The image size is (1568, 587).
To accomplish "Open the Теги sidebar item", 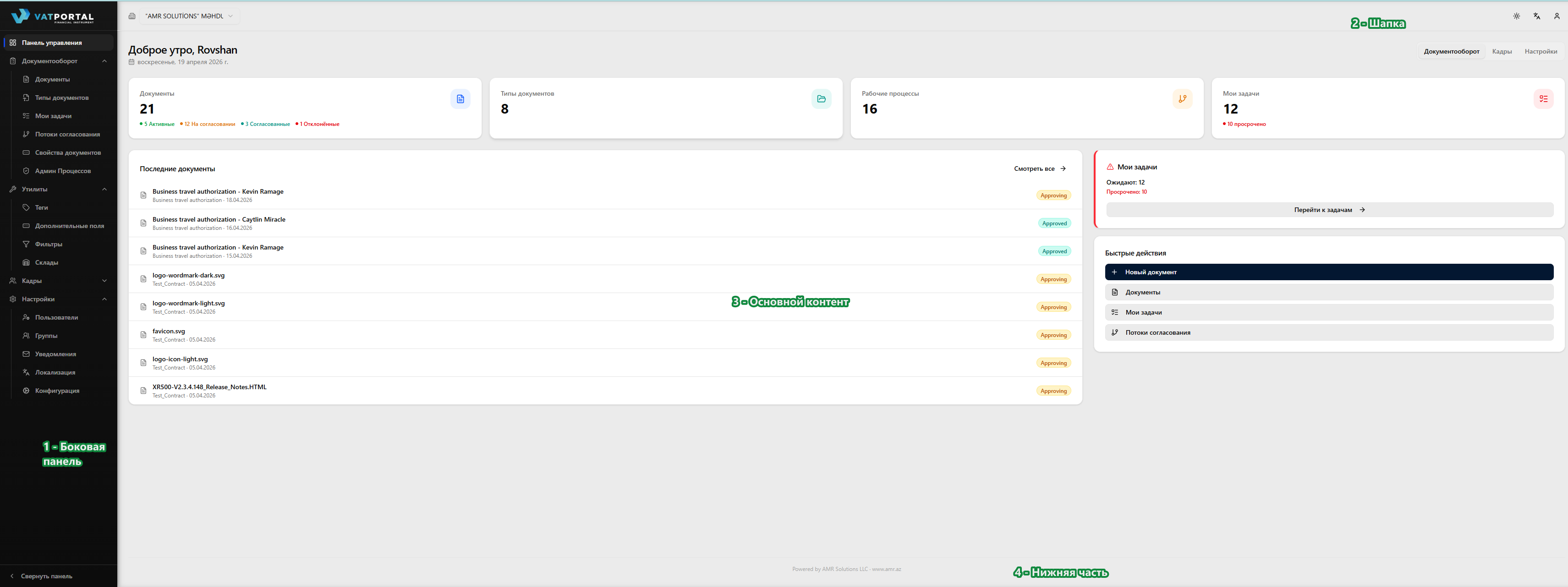I will (x=41, y=207).
